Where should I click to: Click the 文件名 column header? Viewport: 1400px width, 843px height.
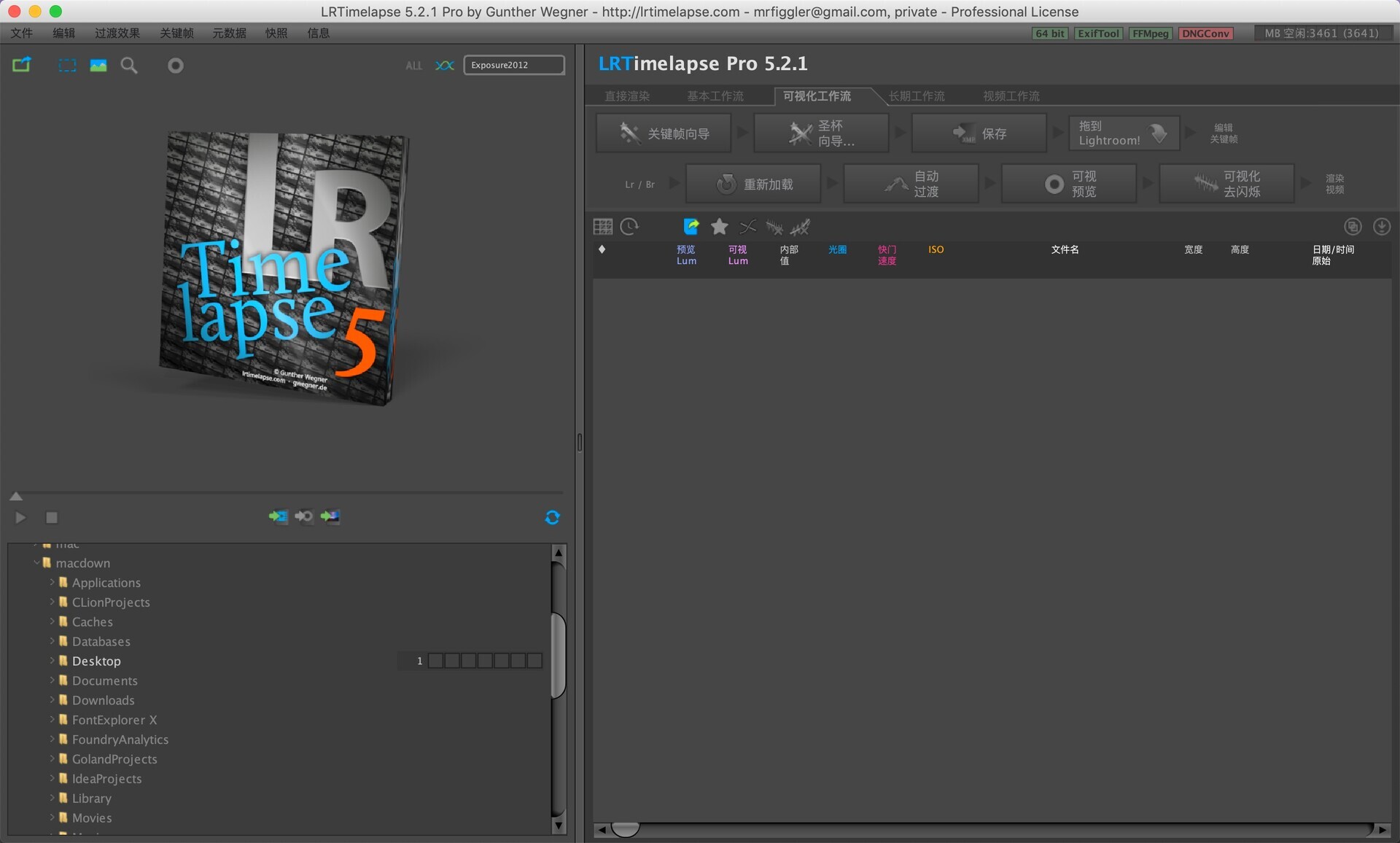pyautogui.click(x=1065, y=249)
